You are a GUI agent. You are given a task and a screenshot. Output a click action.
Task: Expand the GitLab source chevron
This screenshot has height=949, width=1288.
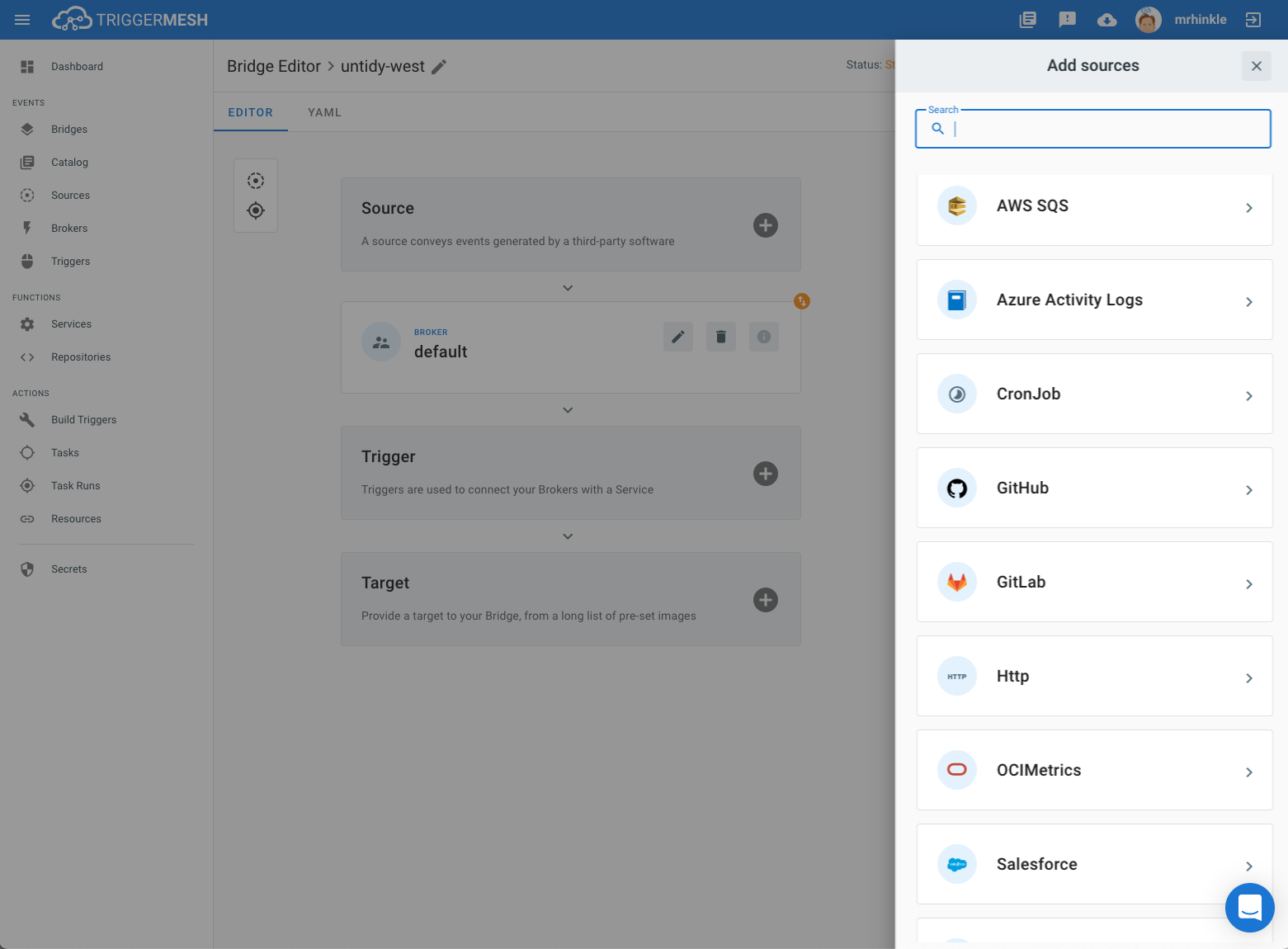tap(1249, 584)
